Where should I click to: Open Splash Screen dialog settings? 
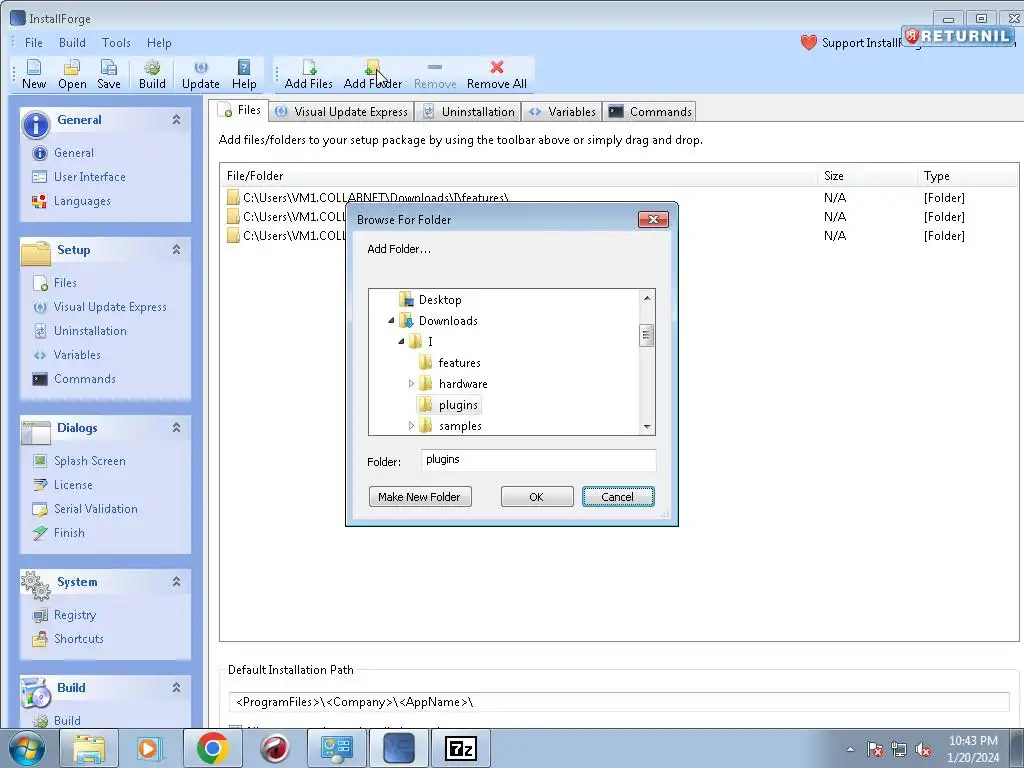[89, 461]
